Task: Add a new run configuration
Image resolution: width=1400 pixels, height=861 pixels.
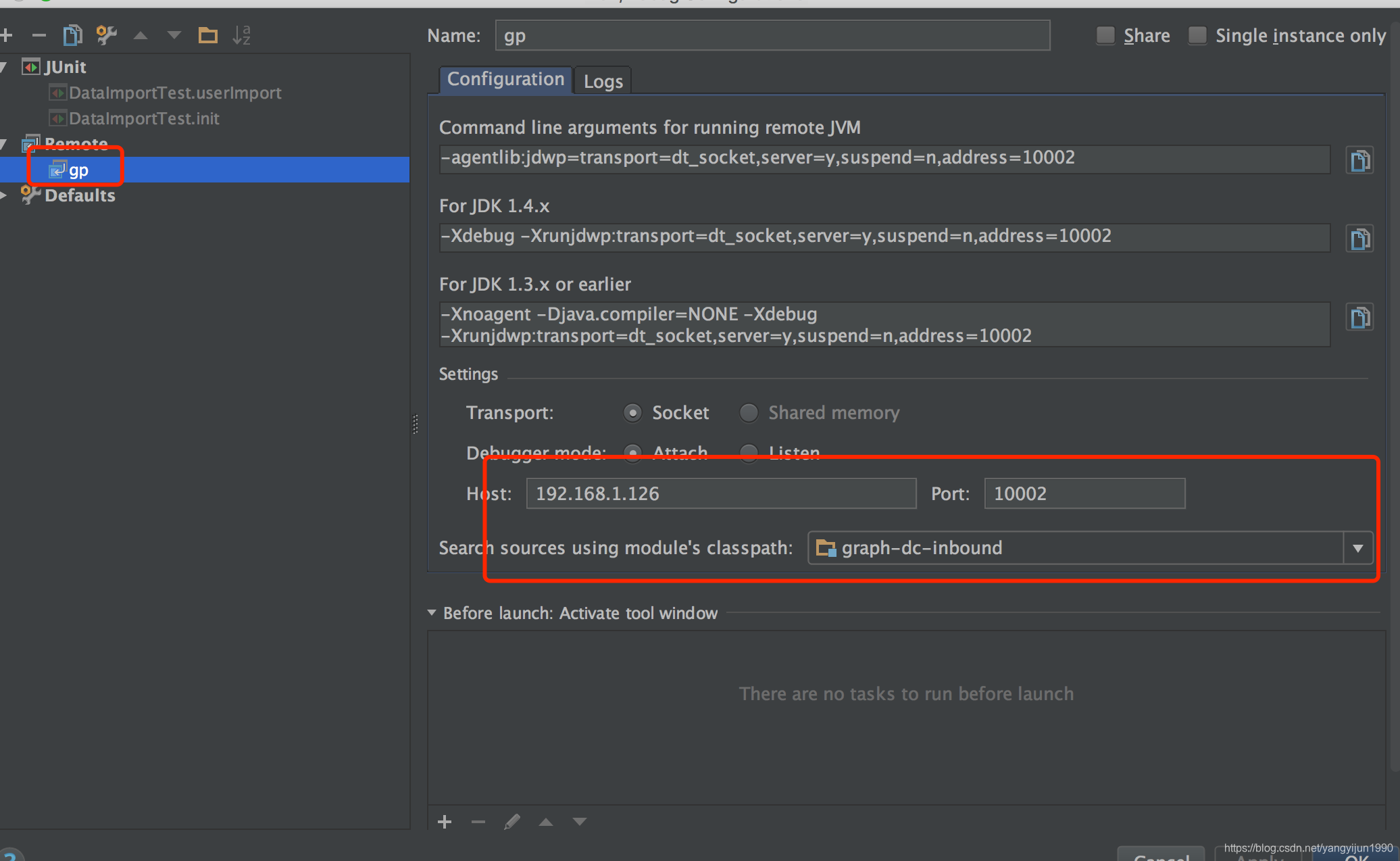Action: pyautogui.click(x=7, y=35)
